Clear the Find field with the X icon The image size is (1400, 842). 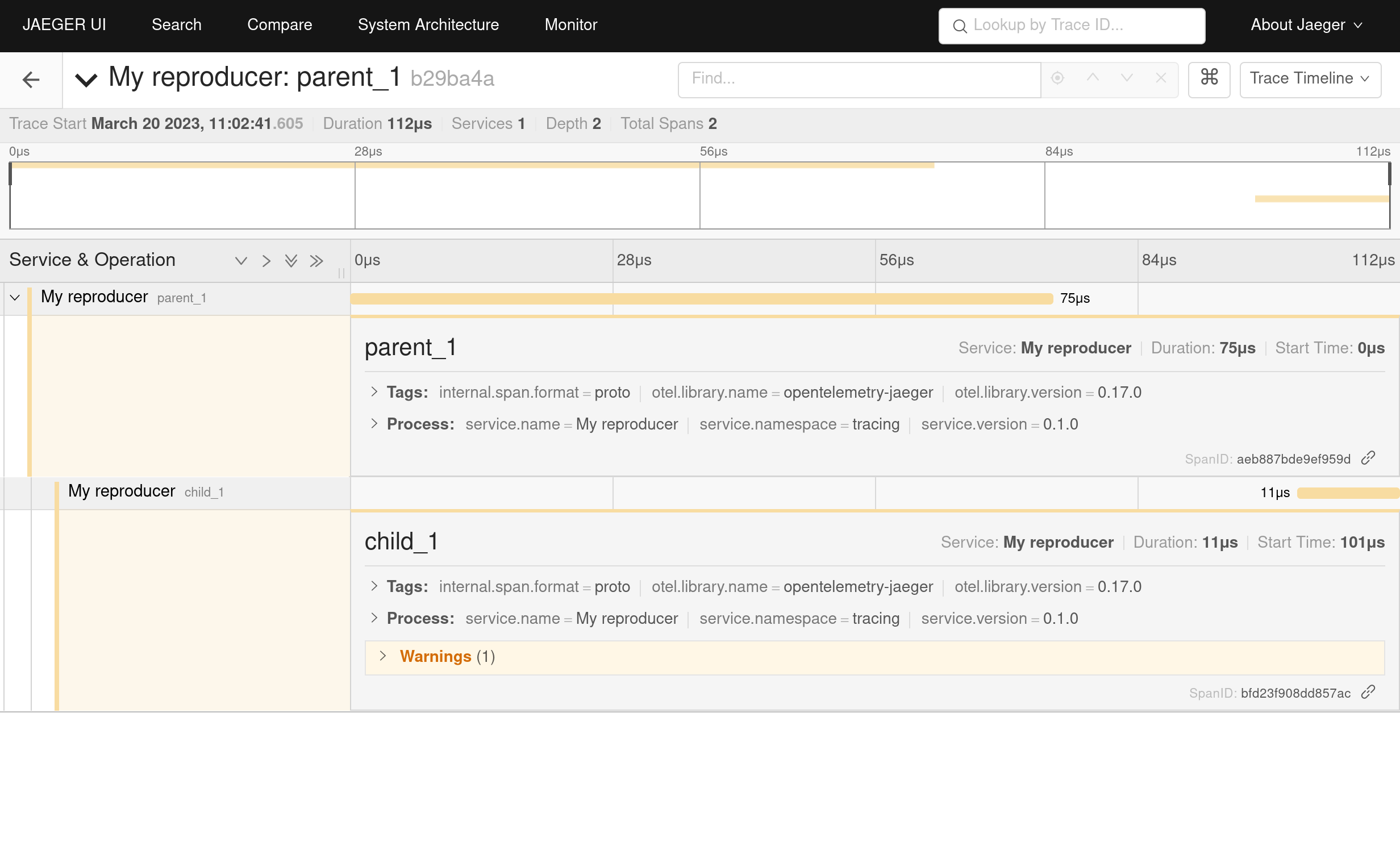1161,80
